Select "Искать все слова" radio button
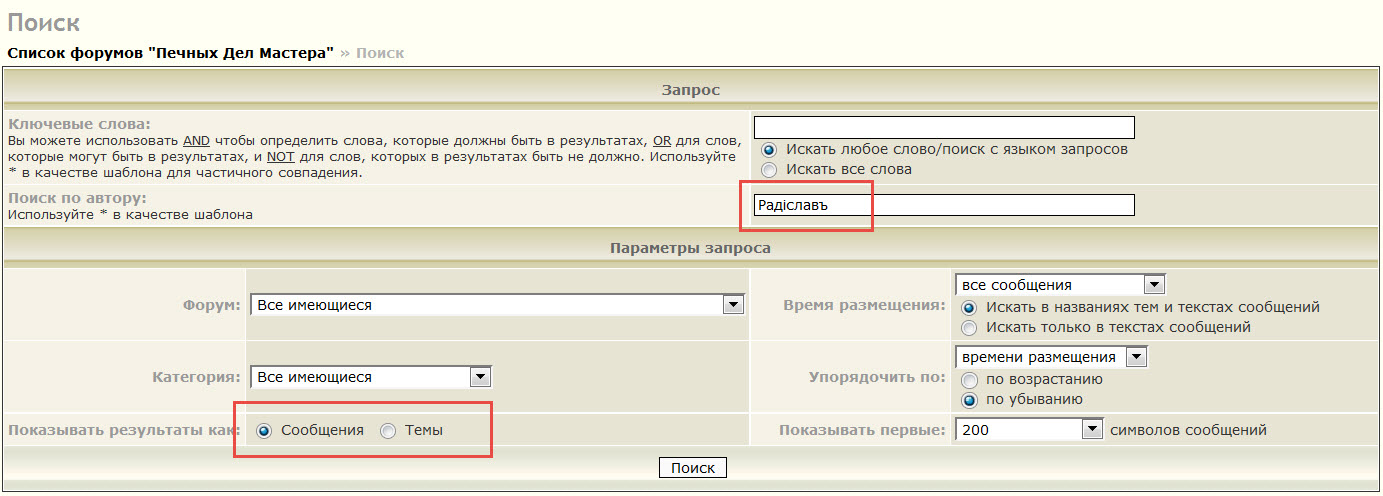 [769, 169]
